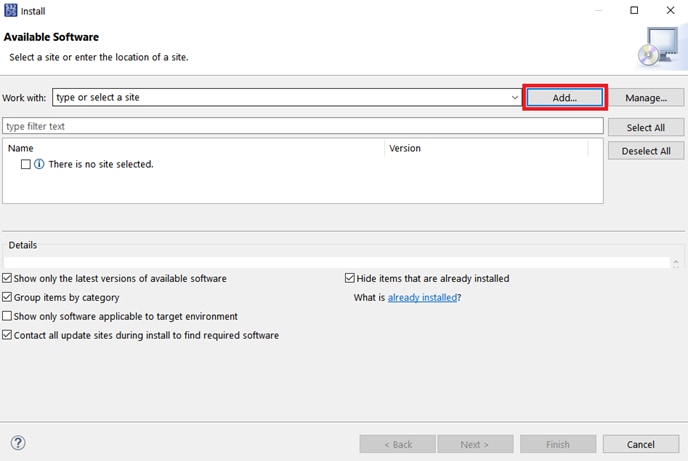Click the Eclipse Install title bar icon
The height and width of the screenshot is (461, 688).
[x=10, y=10]
